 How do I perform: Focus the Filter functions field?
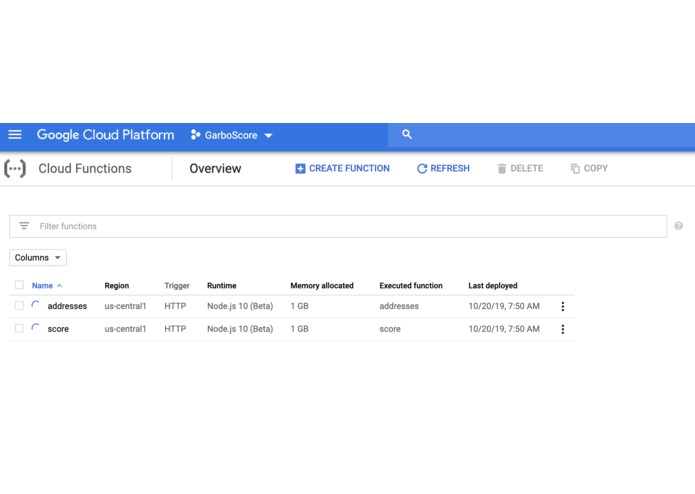(338, 226)
